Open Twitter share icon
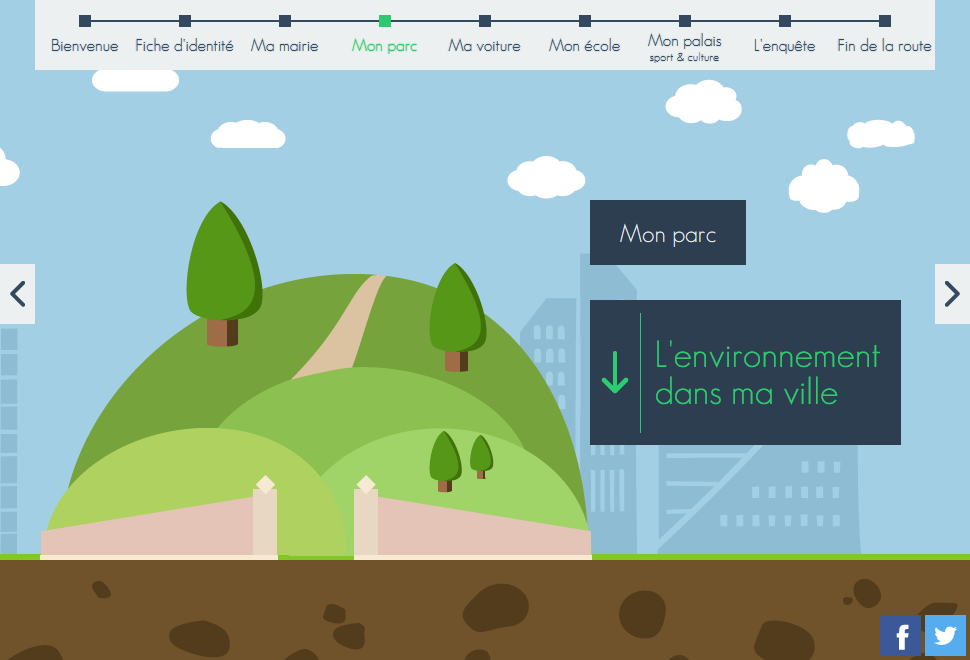This screenshot has width=970, height=660. click(x=945, y=635)
